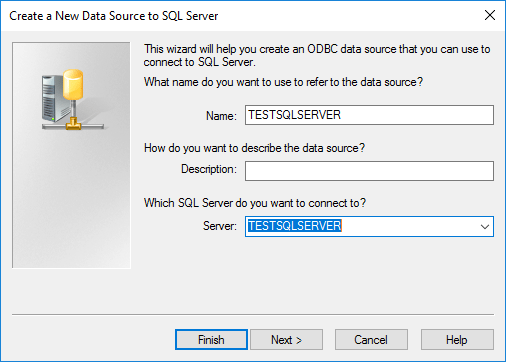Focus the empty Description field

click(x=369, y=171)
